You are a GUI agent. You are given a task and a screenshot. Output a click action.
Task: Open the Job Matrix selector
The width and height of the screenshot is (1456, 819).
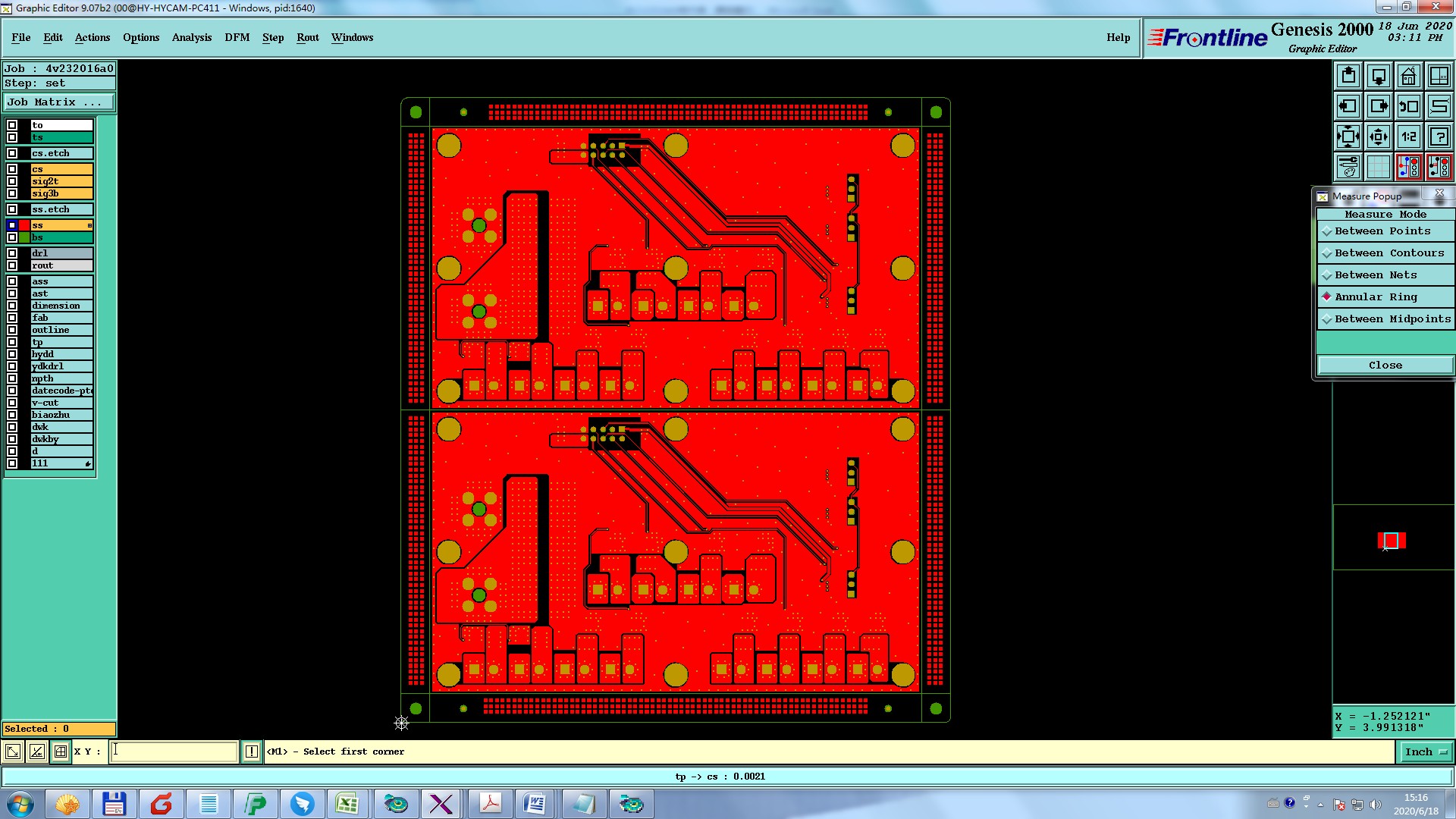tap(59, 102)
